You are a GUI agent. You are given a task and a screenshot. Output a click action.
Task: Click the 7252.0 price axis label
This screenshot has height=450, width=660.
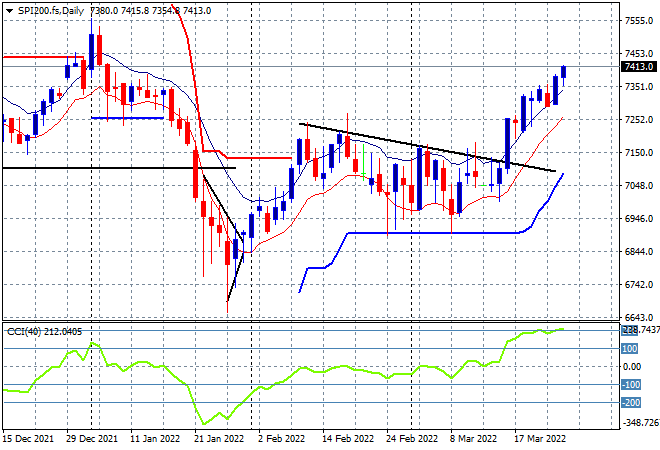(x=639, y=120)
